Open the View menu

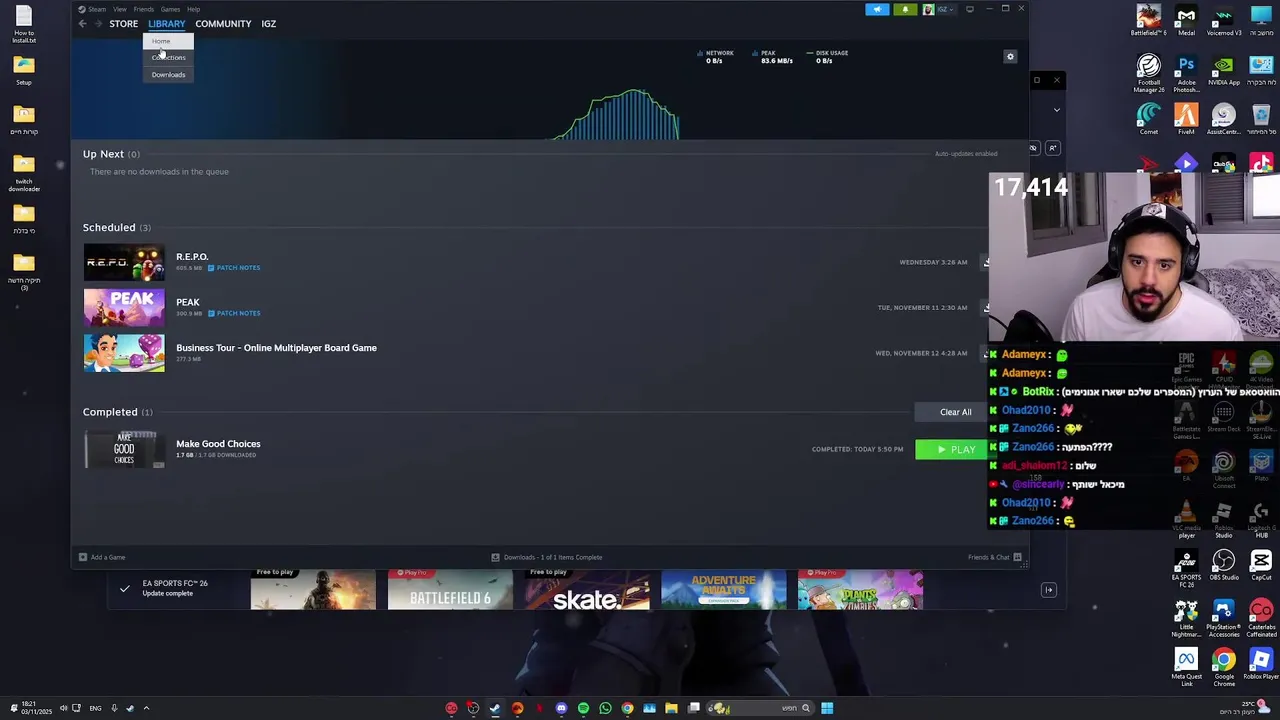pos(119,9)
